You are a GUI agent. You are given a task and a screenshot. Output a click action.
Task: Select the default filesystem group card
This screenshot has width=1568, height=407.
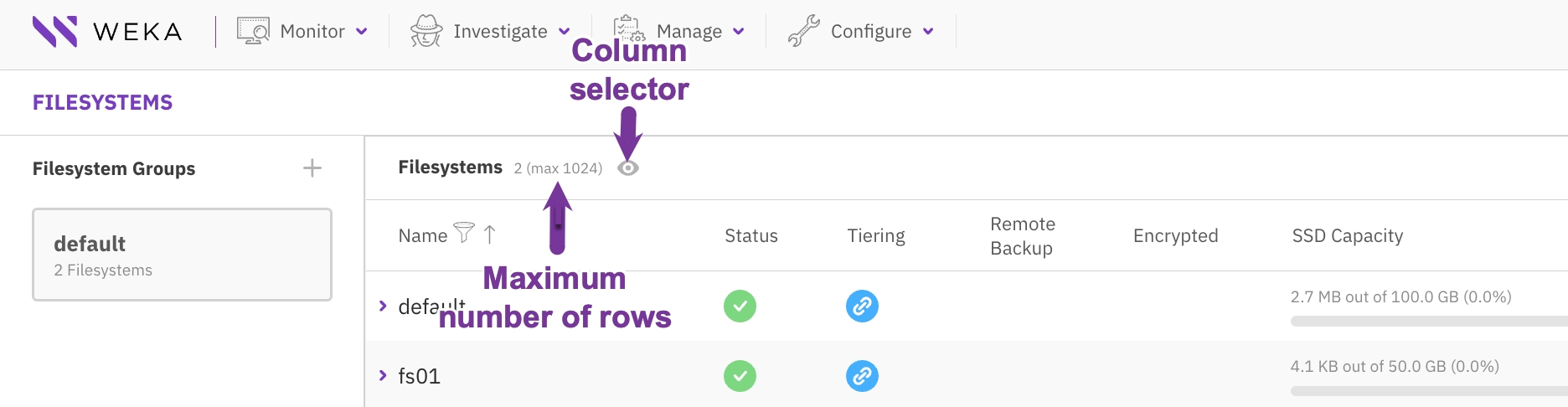(x=182, y=255)
